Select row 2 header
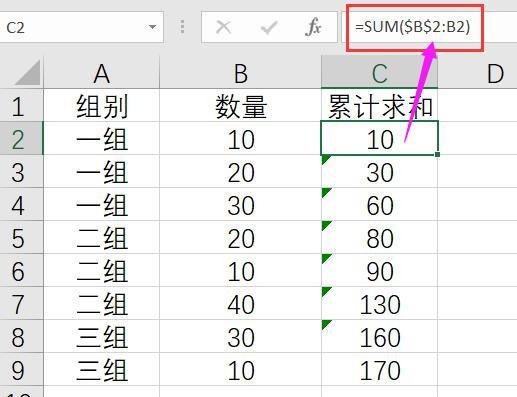 pyautogui.click(x=21, y=138)
